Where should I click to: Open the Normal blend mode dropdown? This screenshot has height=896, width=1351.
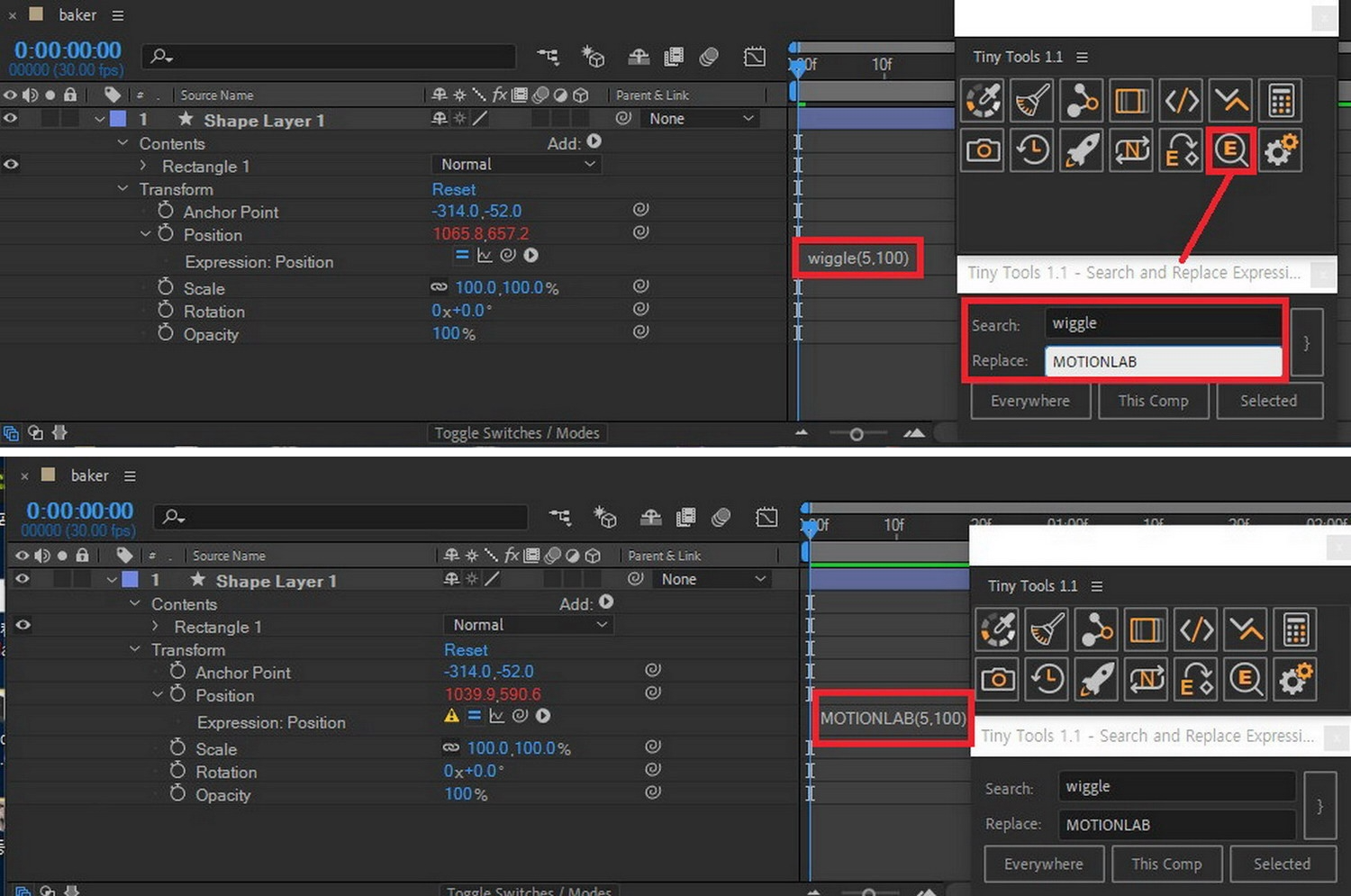[x=516, y=164]
